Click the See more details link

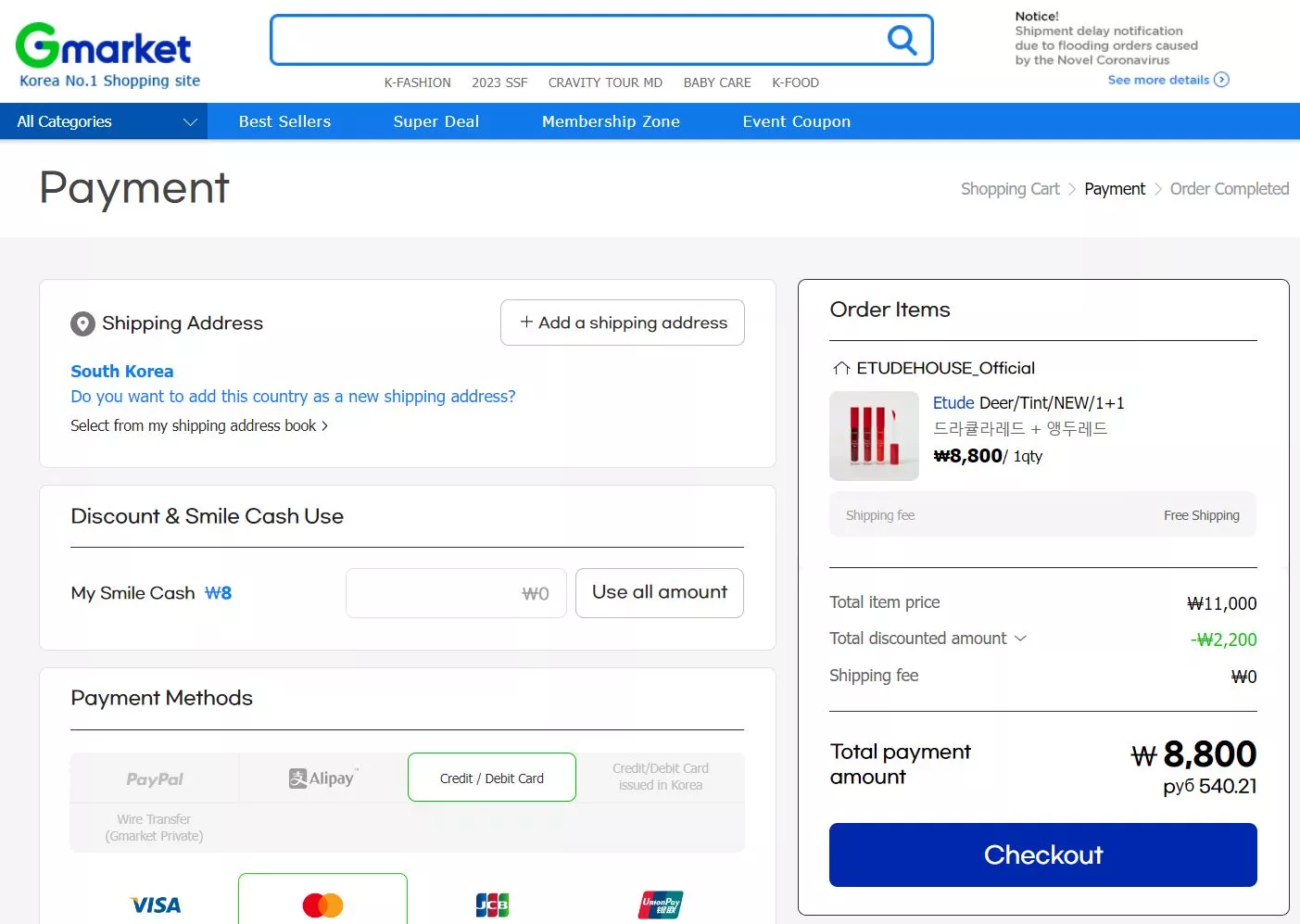click(x=1158, y=80)
